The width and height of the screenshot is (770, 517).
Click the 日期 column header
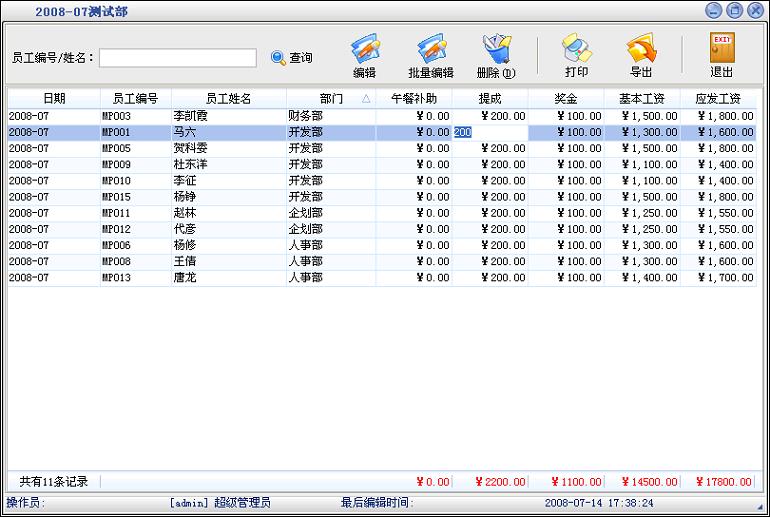click(54, 99)
